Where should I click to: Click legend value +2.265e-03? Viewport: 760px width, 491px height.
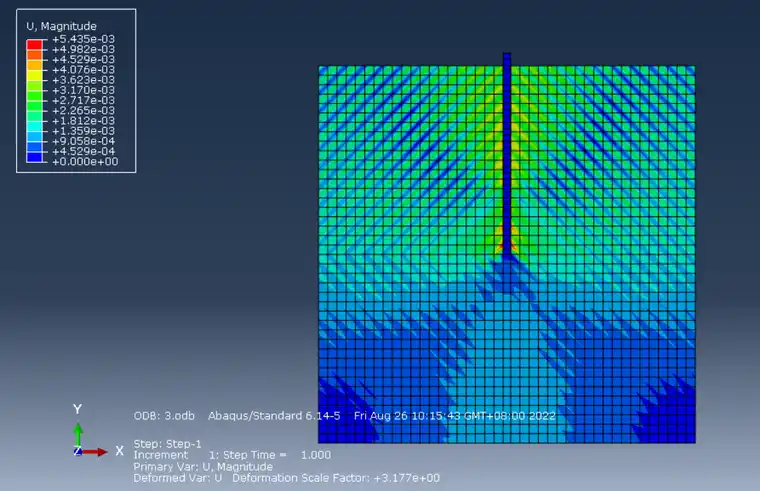click(83, 111)
